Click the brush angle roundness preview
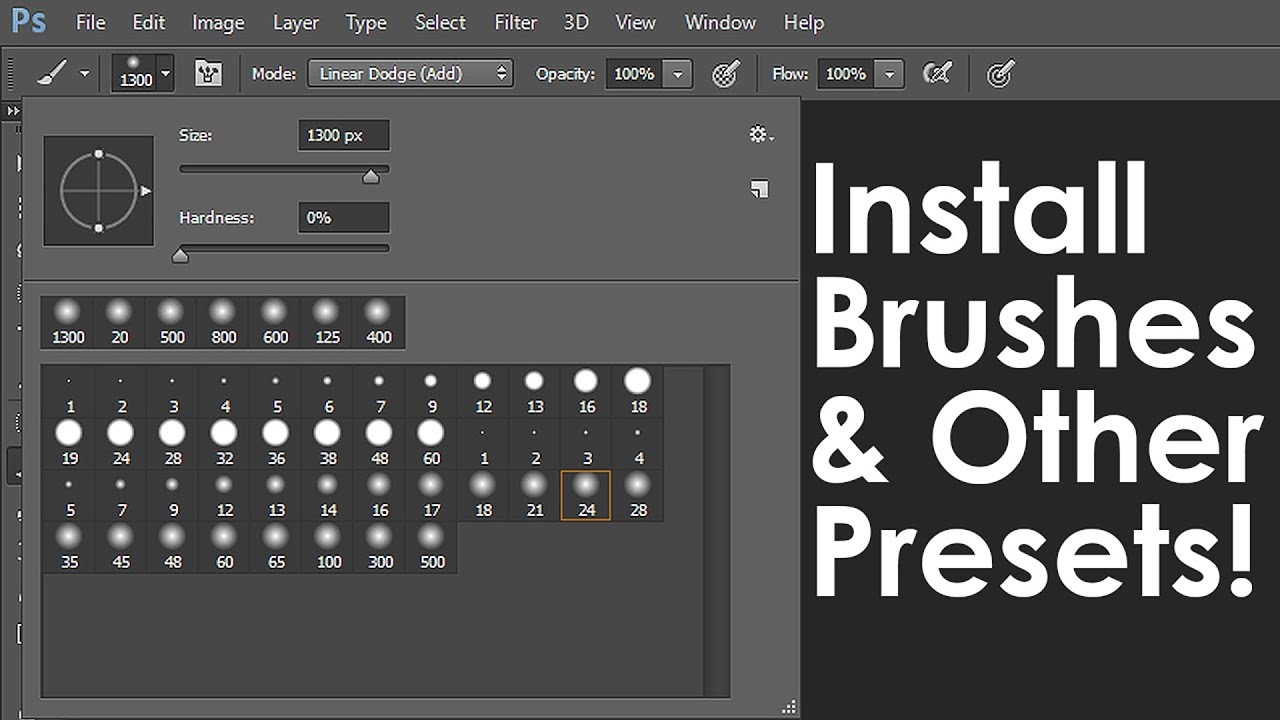 [x=98, y=191]
